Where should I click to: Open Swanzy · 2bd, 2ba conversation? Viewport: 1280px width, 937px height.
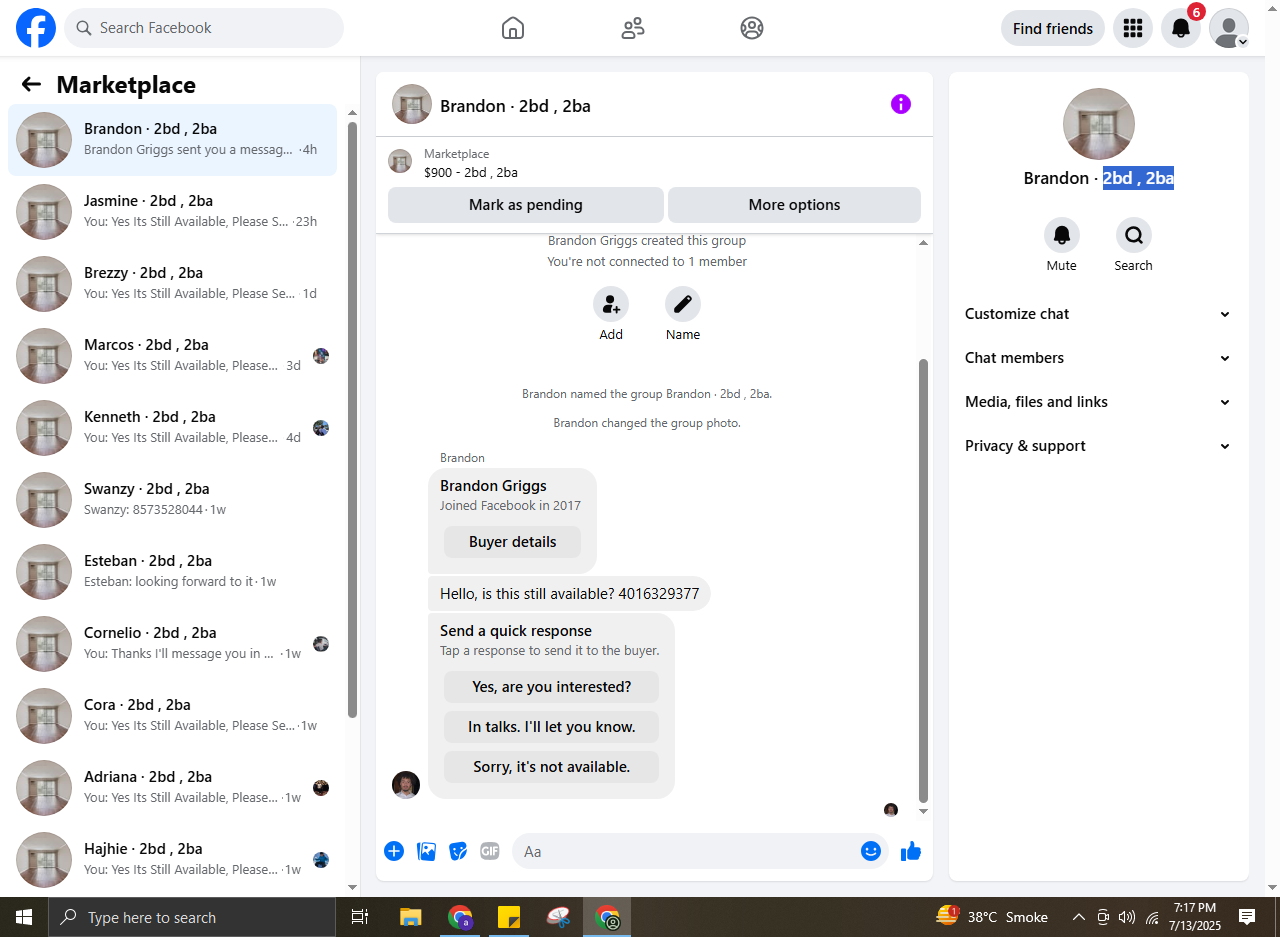pos(173,500)
